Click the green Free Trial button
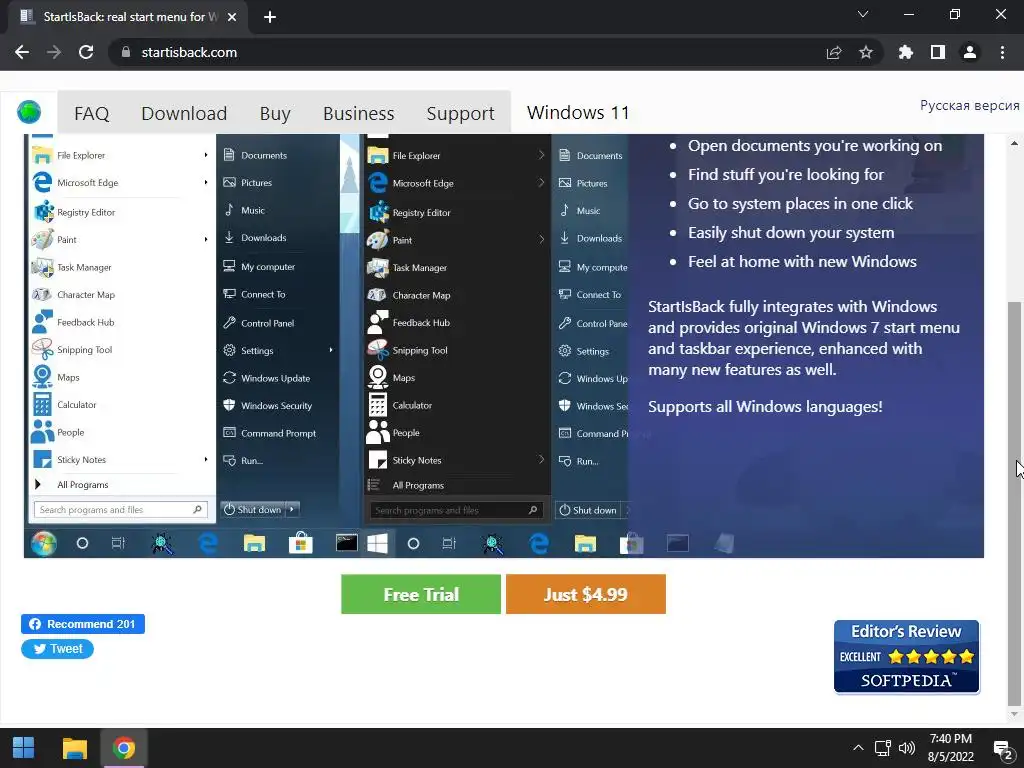Image resolution: width=1024 pixels, height=768 pixels. 421,594
